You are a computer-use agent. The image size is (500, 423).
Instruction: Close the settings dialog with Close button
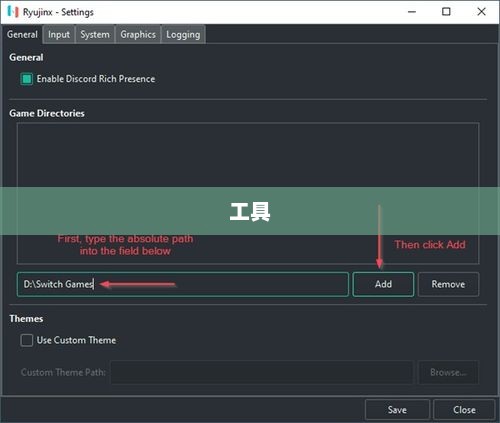[464, 410]
